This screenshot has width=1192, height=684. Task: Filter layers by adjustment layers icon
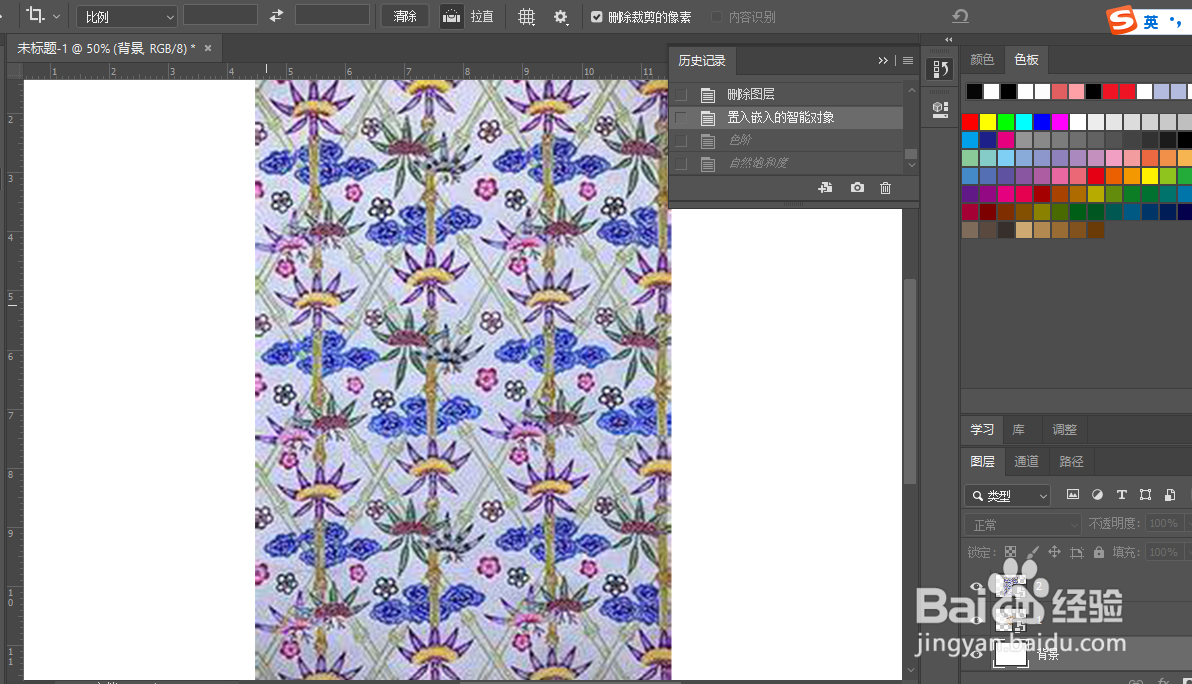point(1097,495)
